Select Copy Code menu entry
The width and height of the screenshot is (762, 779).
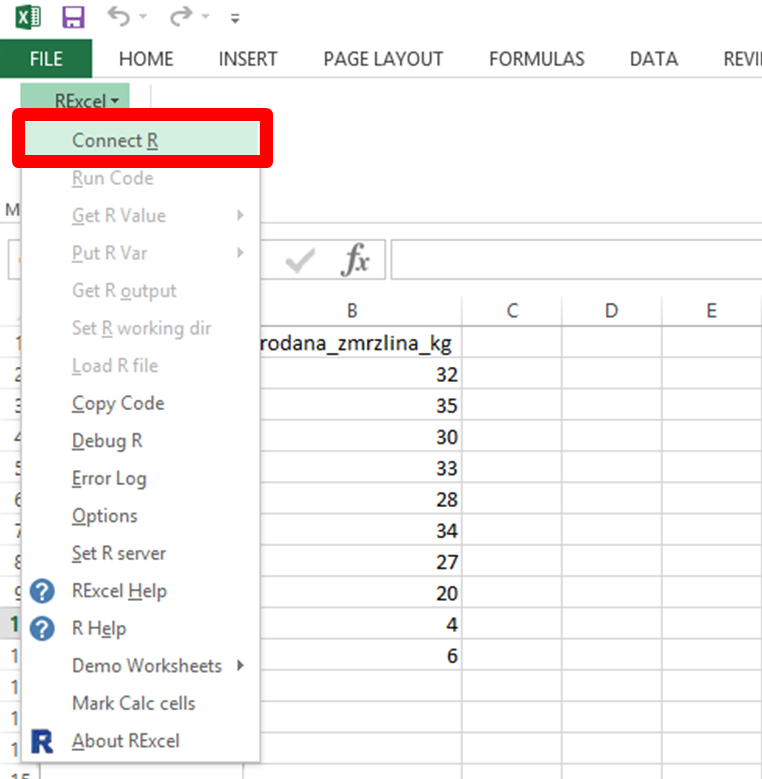pos(141,403)
